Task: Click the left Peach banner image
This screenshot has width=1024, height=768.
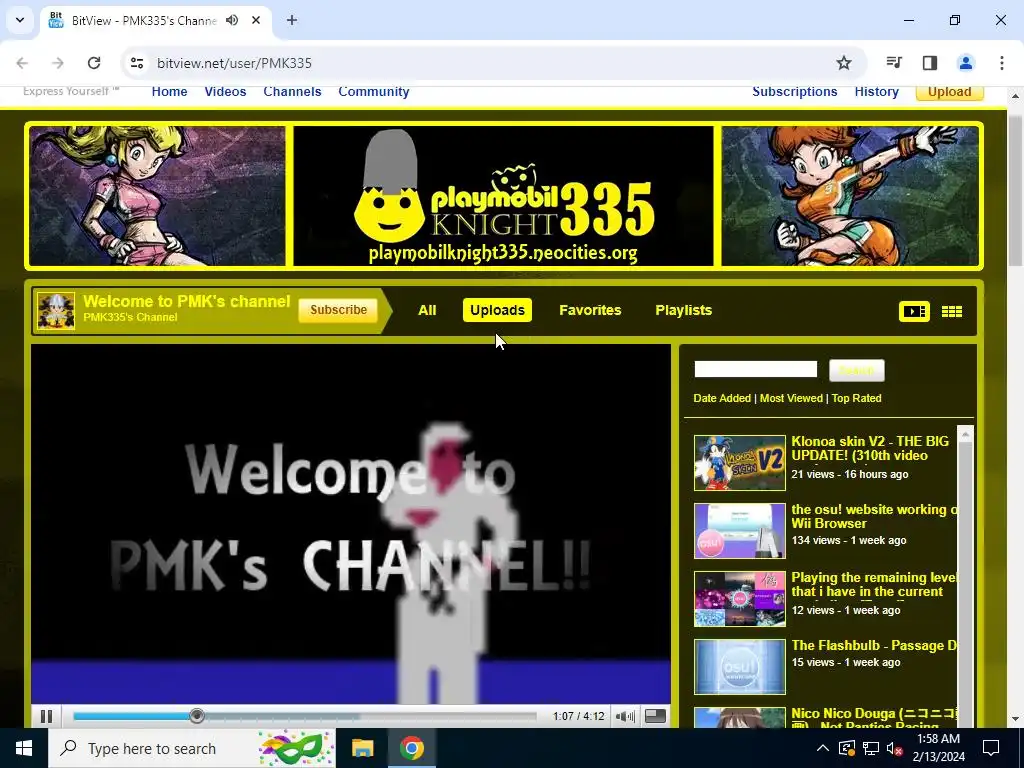Action: [x=157, y=196]
